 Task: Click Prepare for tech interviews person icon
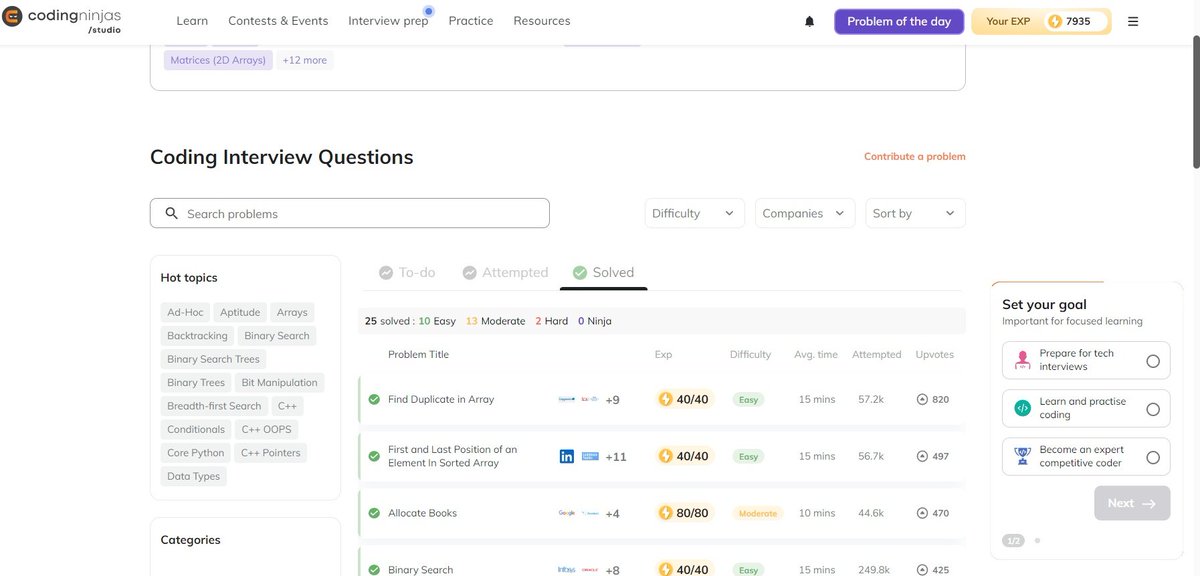pos(1022,360)
